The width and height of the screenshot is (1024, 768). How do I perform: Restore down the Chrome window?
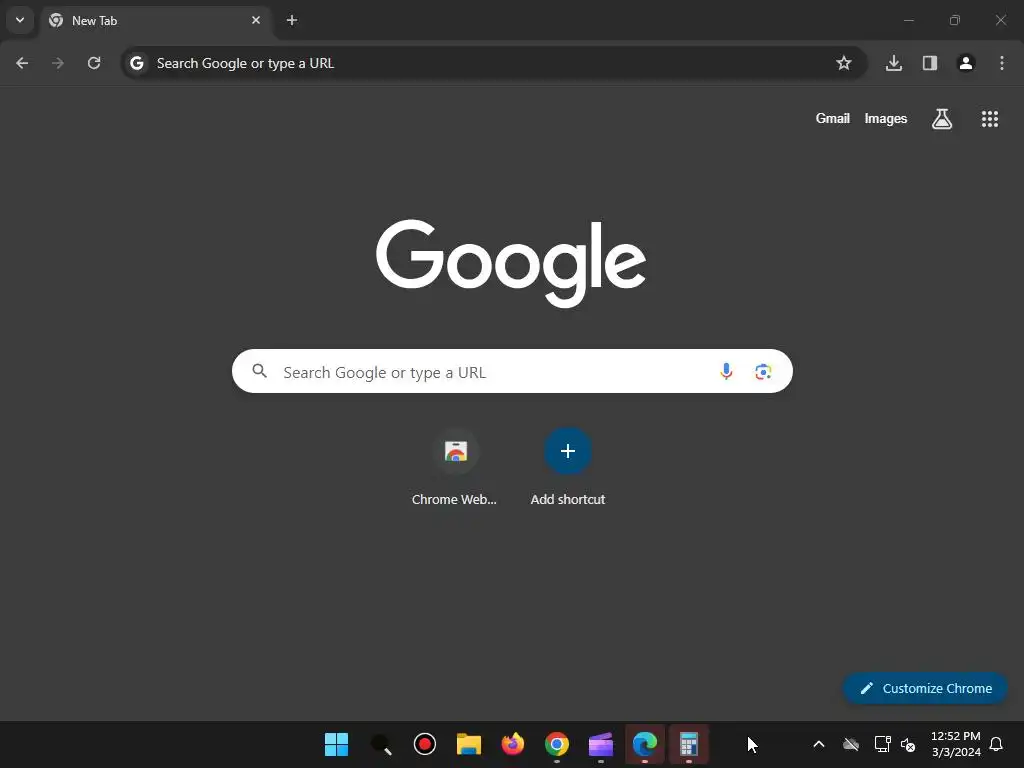(x=955, y=20)
